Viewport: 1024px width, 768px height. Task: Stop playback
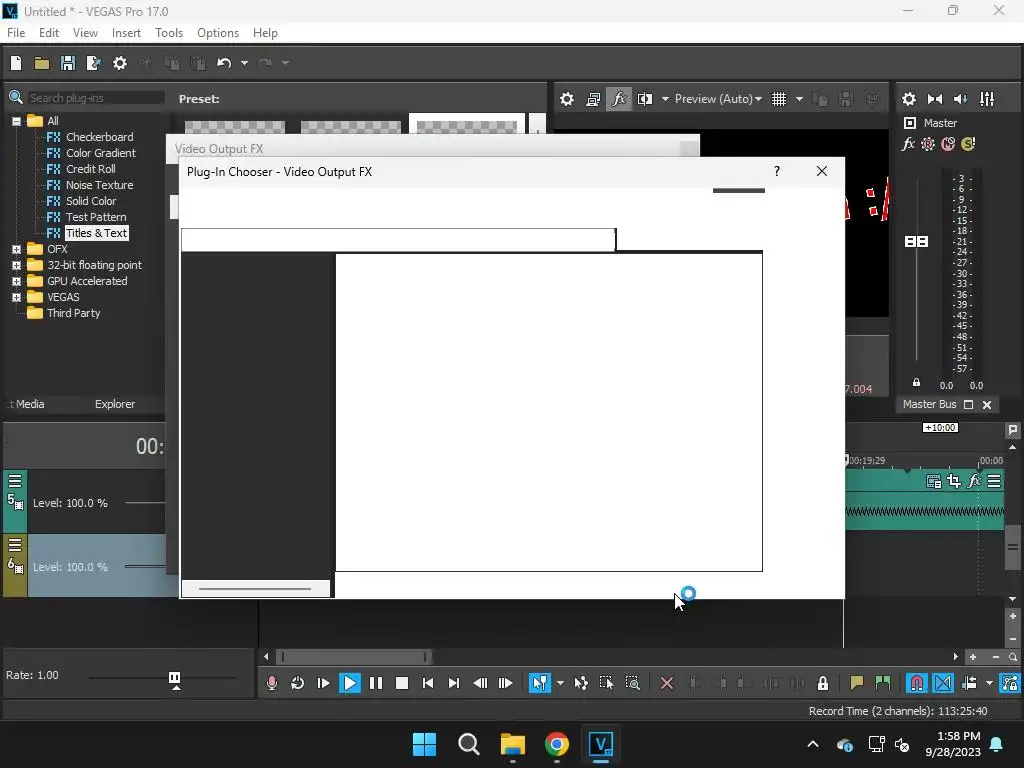402,683
